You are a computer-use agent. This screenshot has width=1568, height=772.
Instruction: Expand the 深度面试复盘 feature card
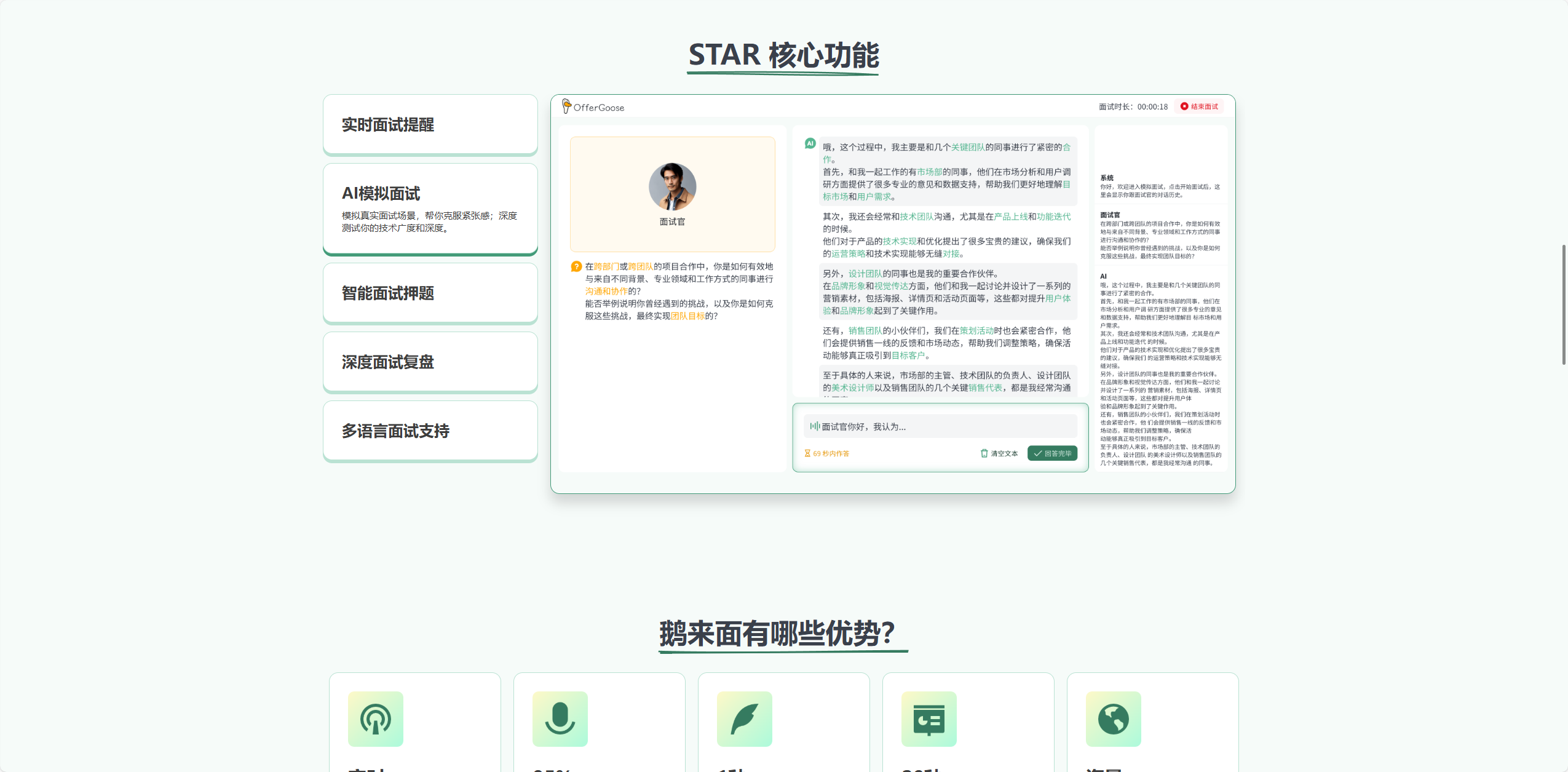[430, 362]
